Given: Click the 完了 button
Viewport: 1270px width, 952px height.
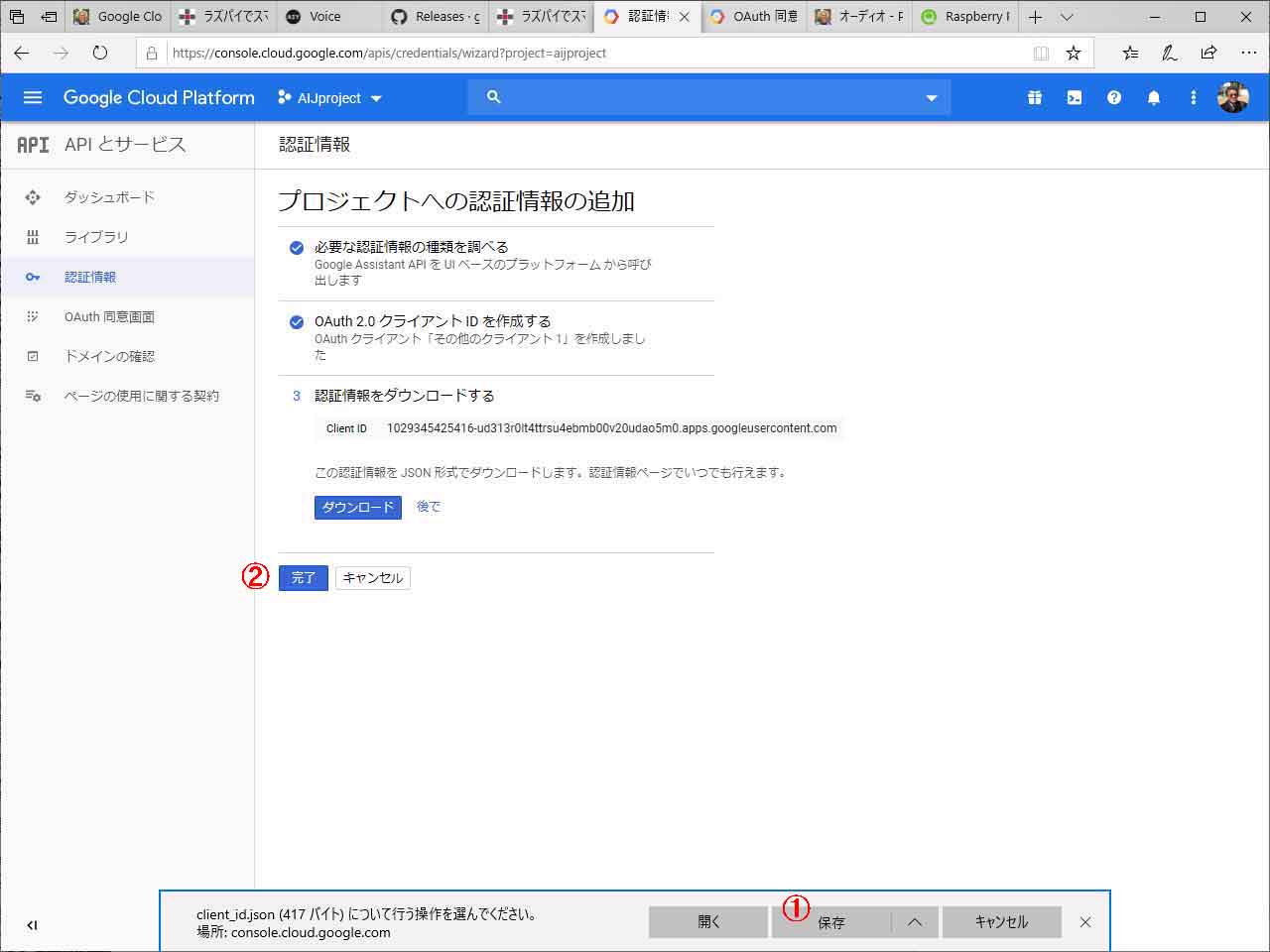Looking at the screenshot, I should pyautogui.click(x=304, y=578).
